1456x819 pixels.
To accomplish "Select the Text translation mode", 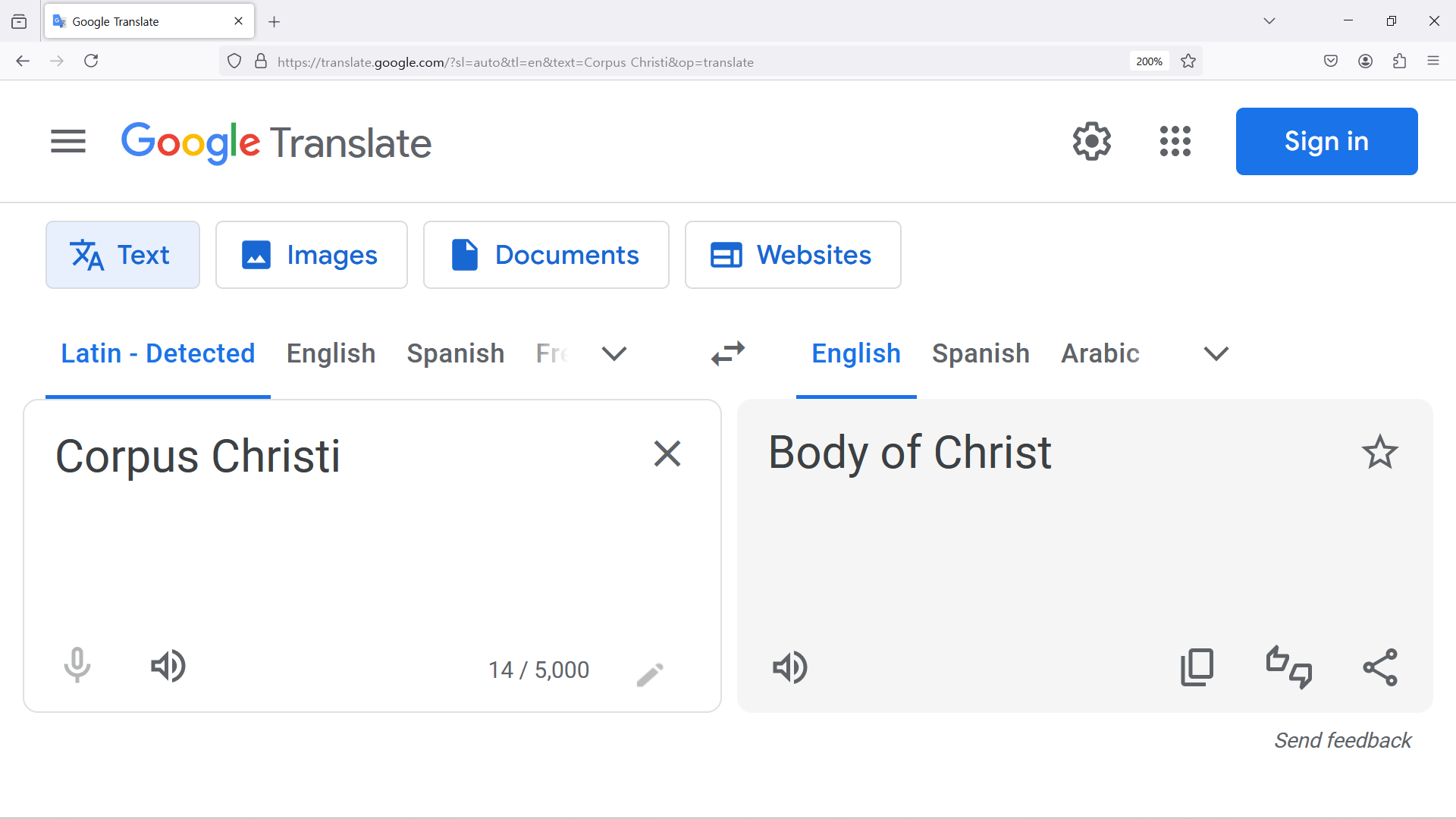I will click(x=123, y=255).
